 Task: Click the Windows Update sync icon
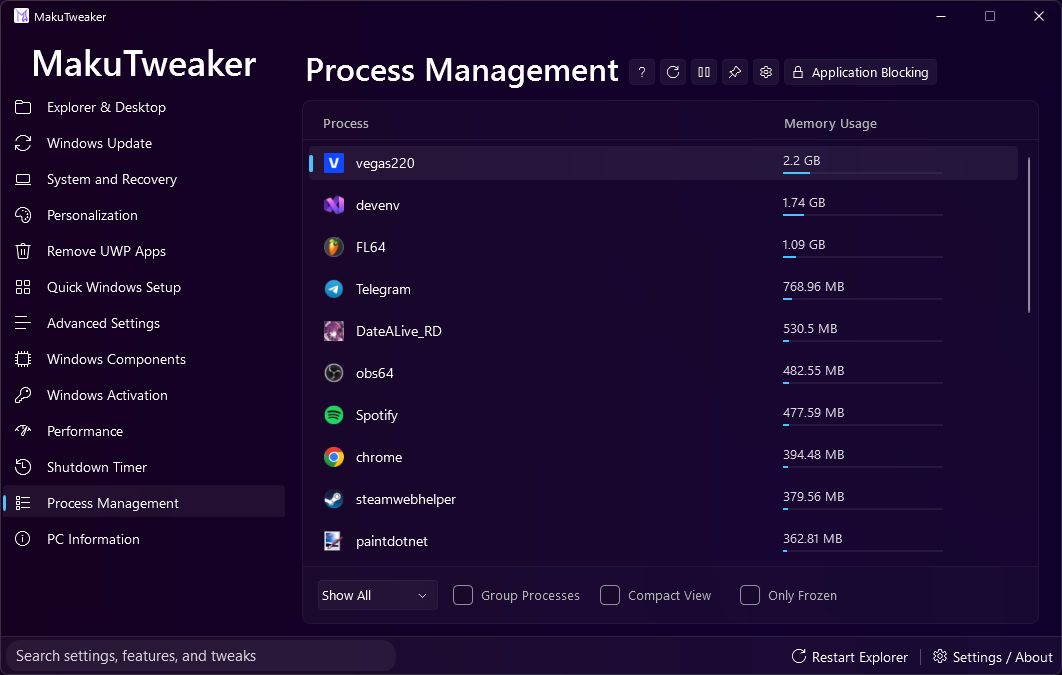point(23,143)
